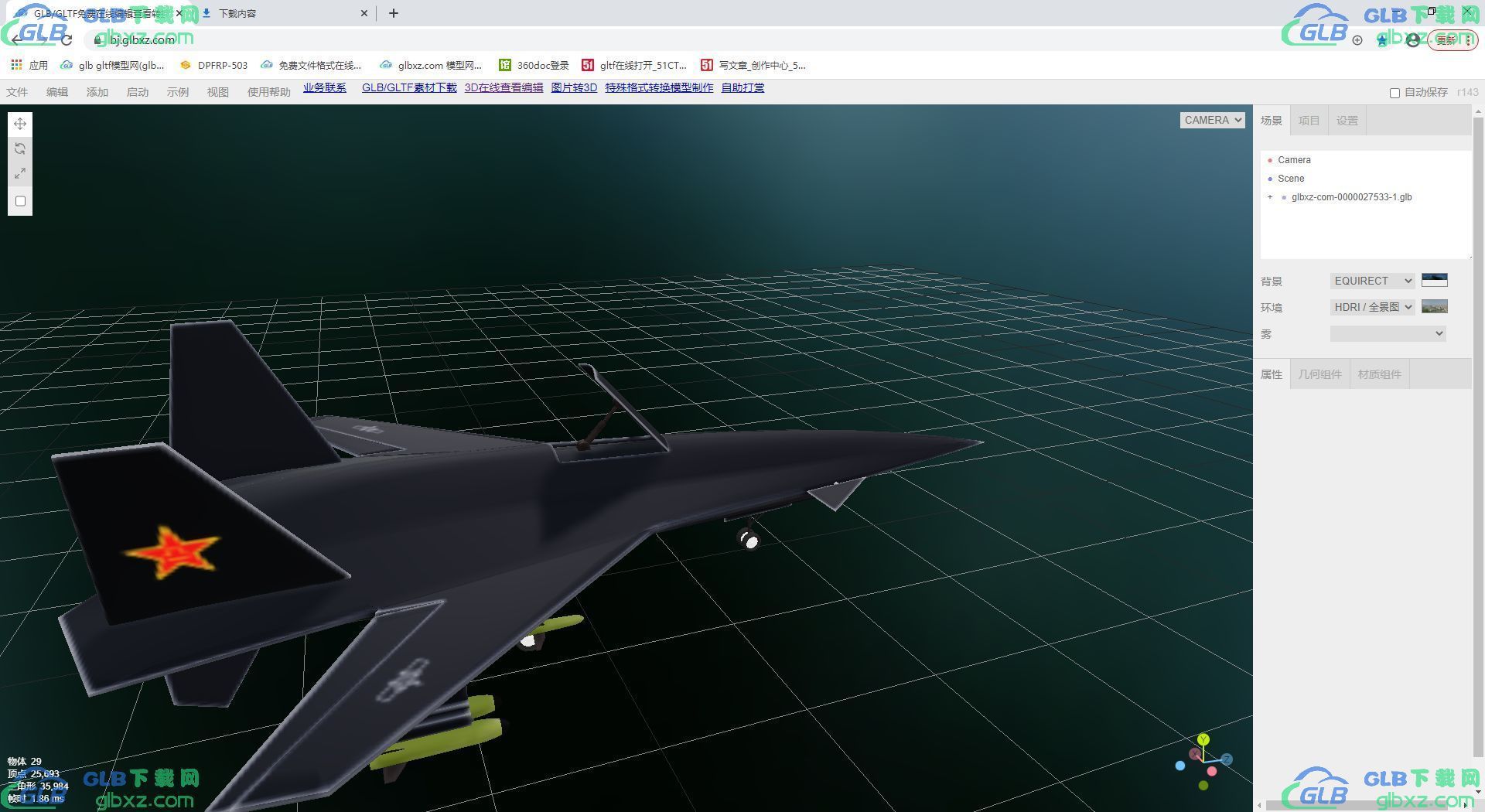Open the glbxz.com 模型网 bookmark

[x=431, y=66]
